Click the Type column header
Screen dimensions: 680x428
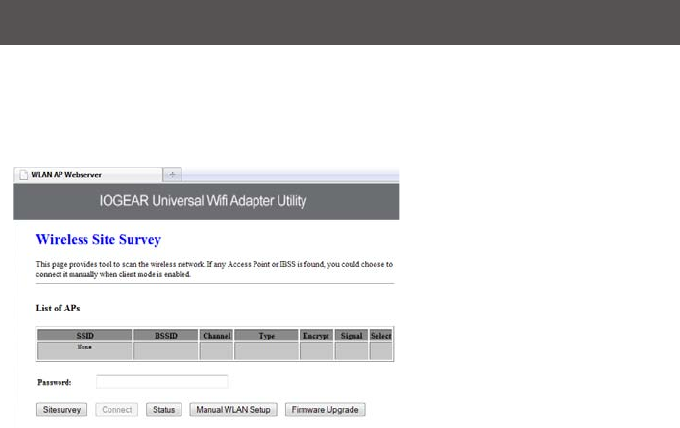point(267,335)
